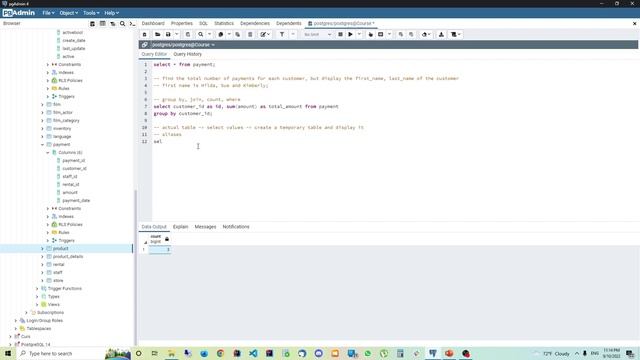Execute the query with the Play button
Screen dimensions: 640x360
(350, 35)
